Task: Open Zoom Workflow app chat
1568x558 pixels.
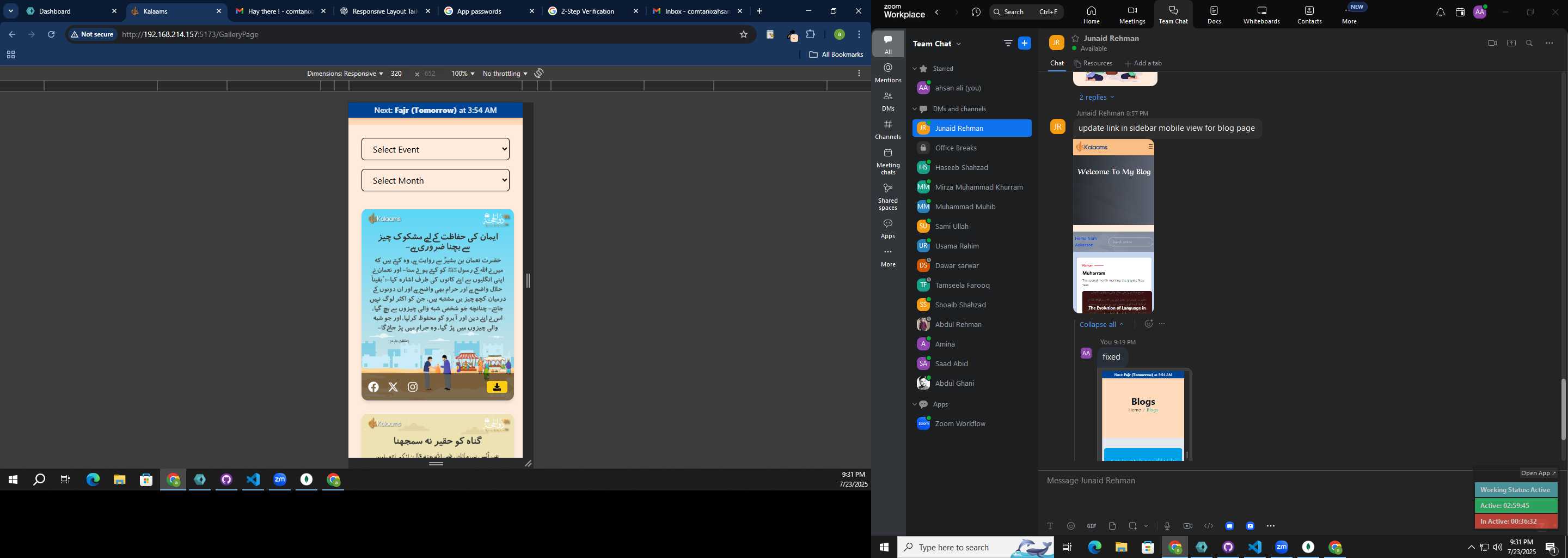Action: point(971,424)
